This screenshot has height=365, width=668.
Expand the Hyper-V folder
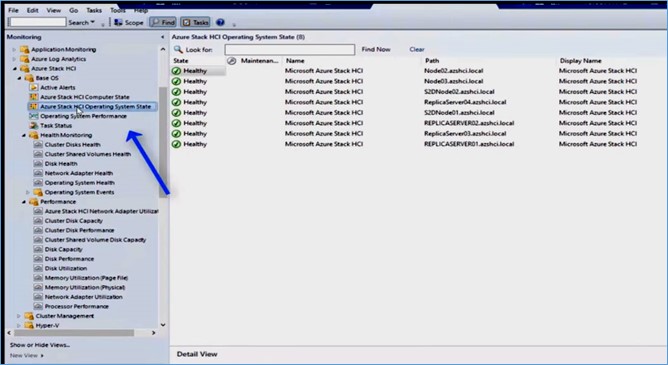tap(19, 325)
